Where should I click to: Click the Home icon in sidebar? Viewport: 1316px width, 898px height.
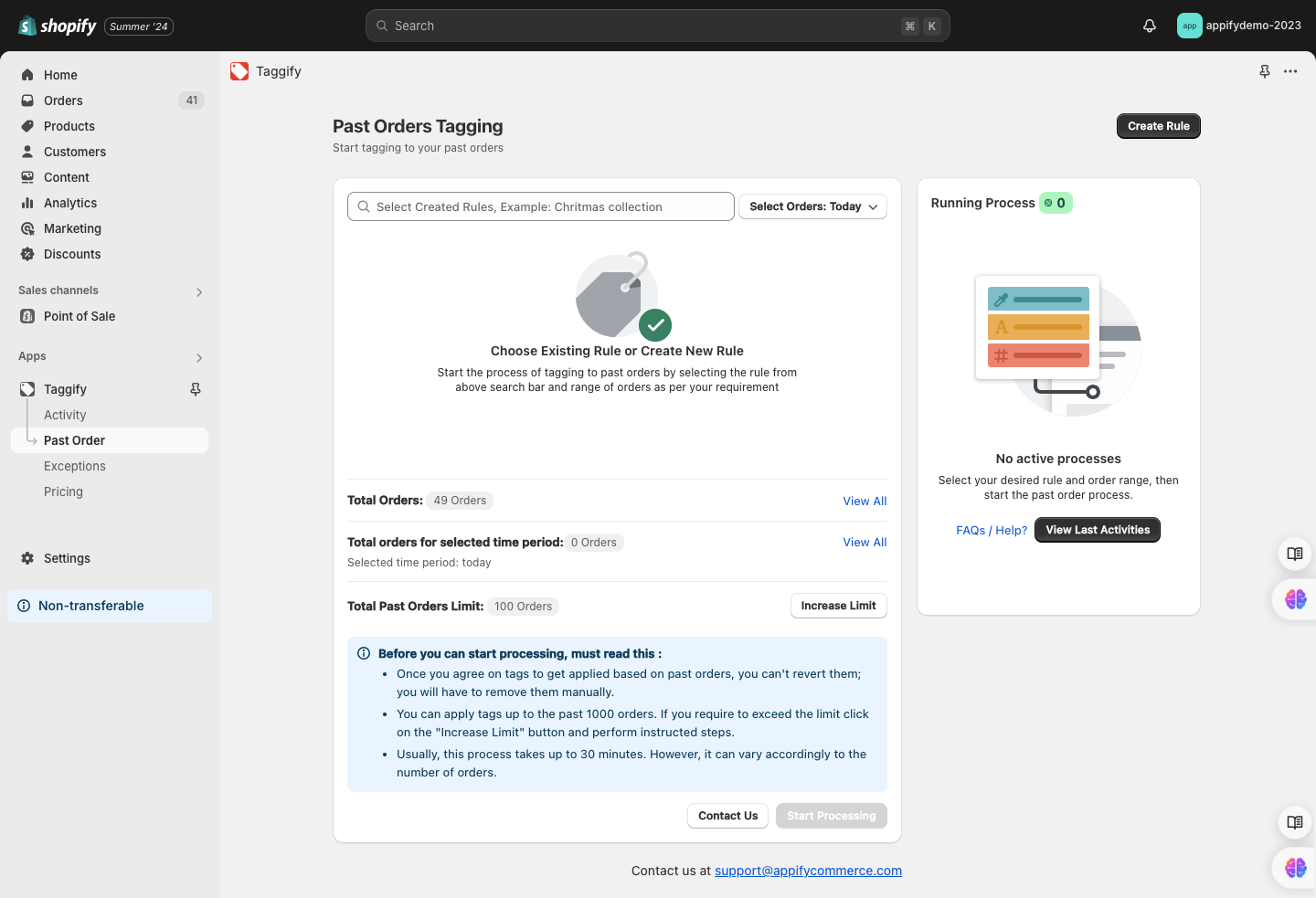(27, 75)
